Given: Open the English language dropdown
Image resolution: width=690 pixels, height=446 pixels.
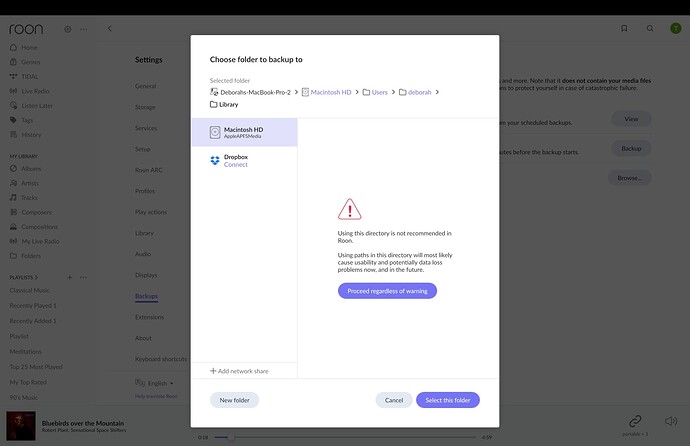Looking at the screenshot, I should [x=154, y=383].
